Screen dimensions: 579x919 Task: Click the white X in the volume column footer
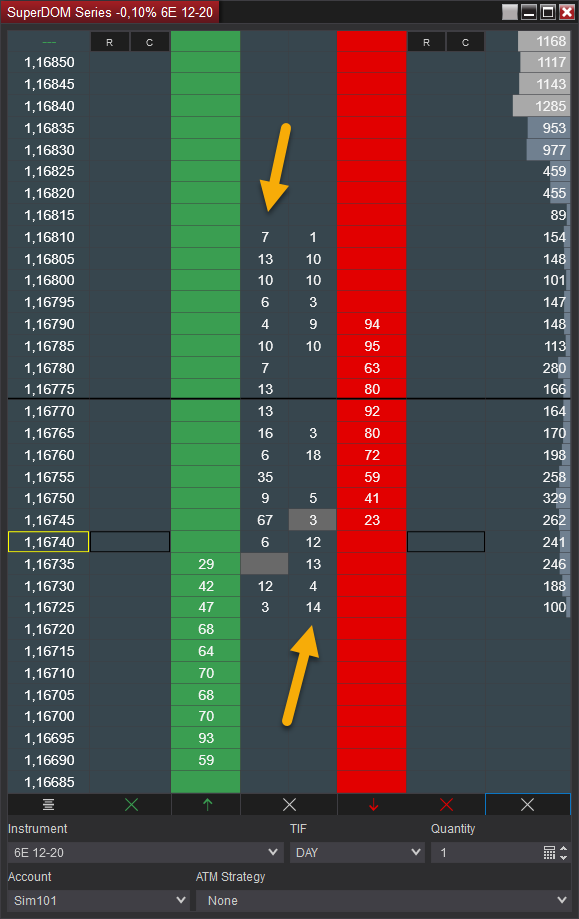pyautogui.click(x=527, y=805)
